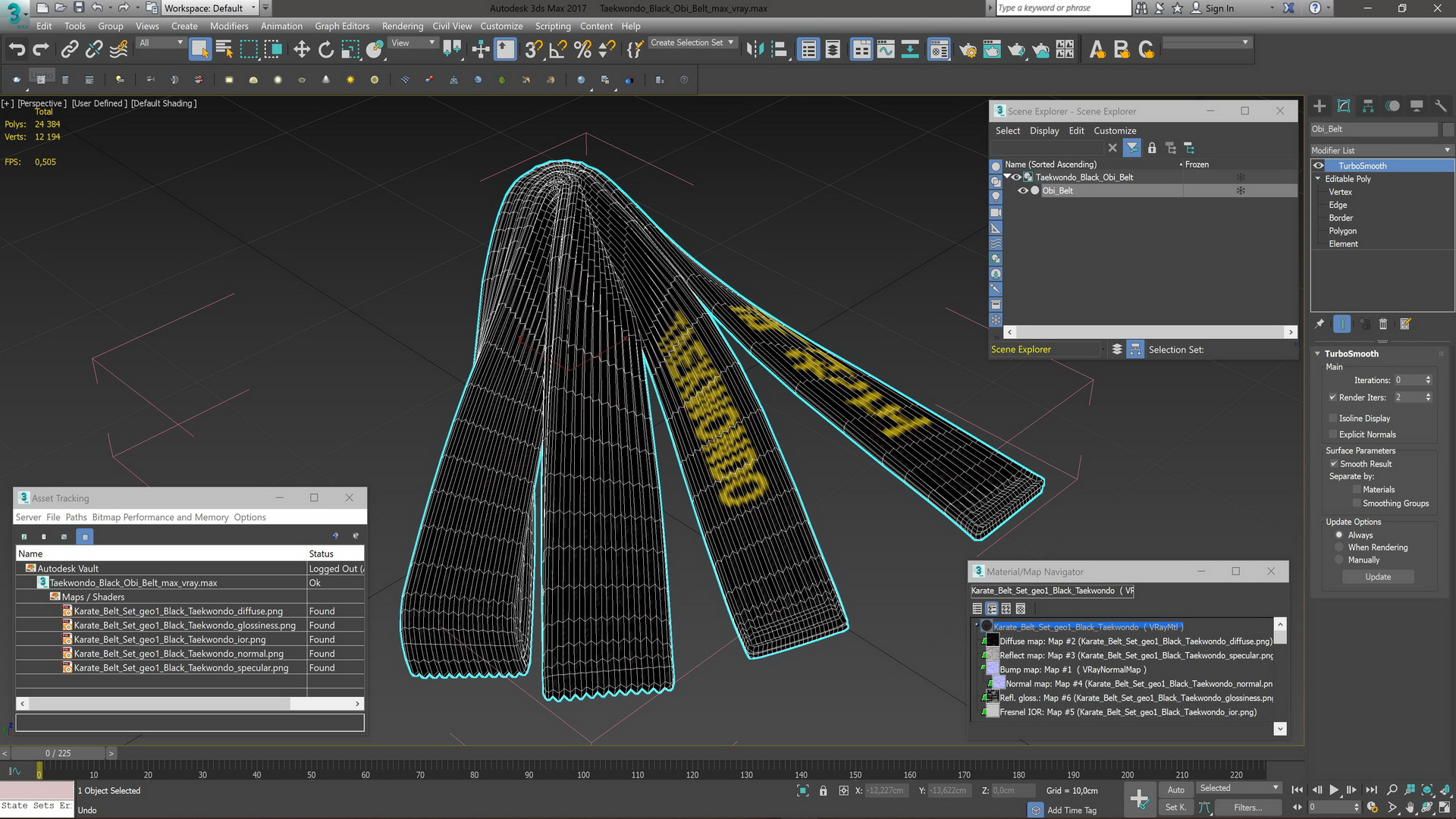This screenshot has width=1456, height=819.
Task: Activate Select and Scale tool
Action: point(350,50)
